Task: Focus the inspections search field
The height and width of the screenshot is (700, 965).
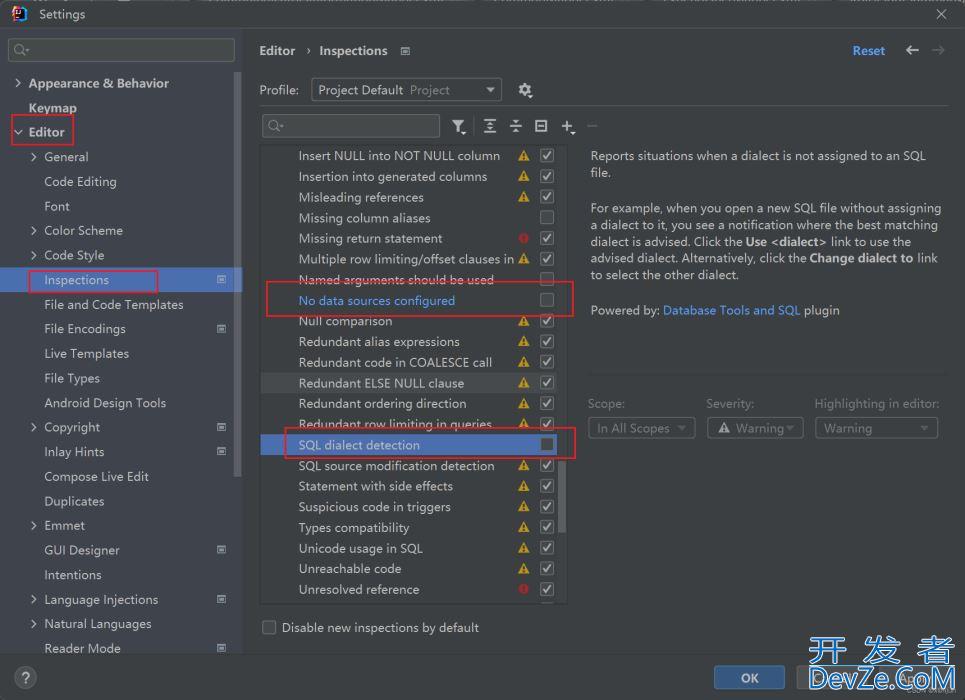Action: click(x=351, y=126)
